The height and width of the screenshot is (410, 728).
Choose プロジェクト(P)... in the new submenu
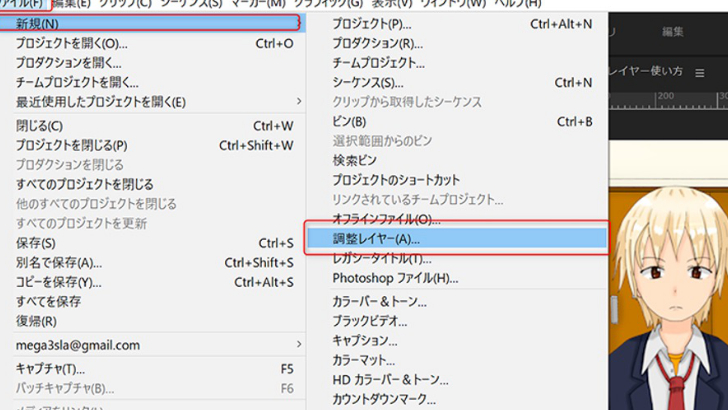tap(371, 23)
